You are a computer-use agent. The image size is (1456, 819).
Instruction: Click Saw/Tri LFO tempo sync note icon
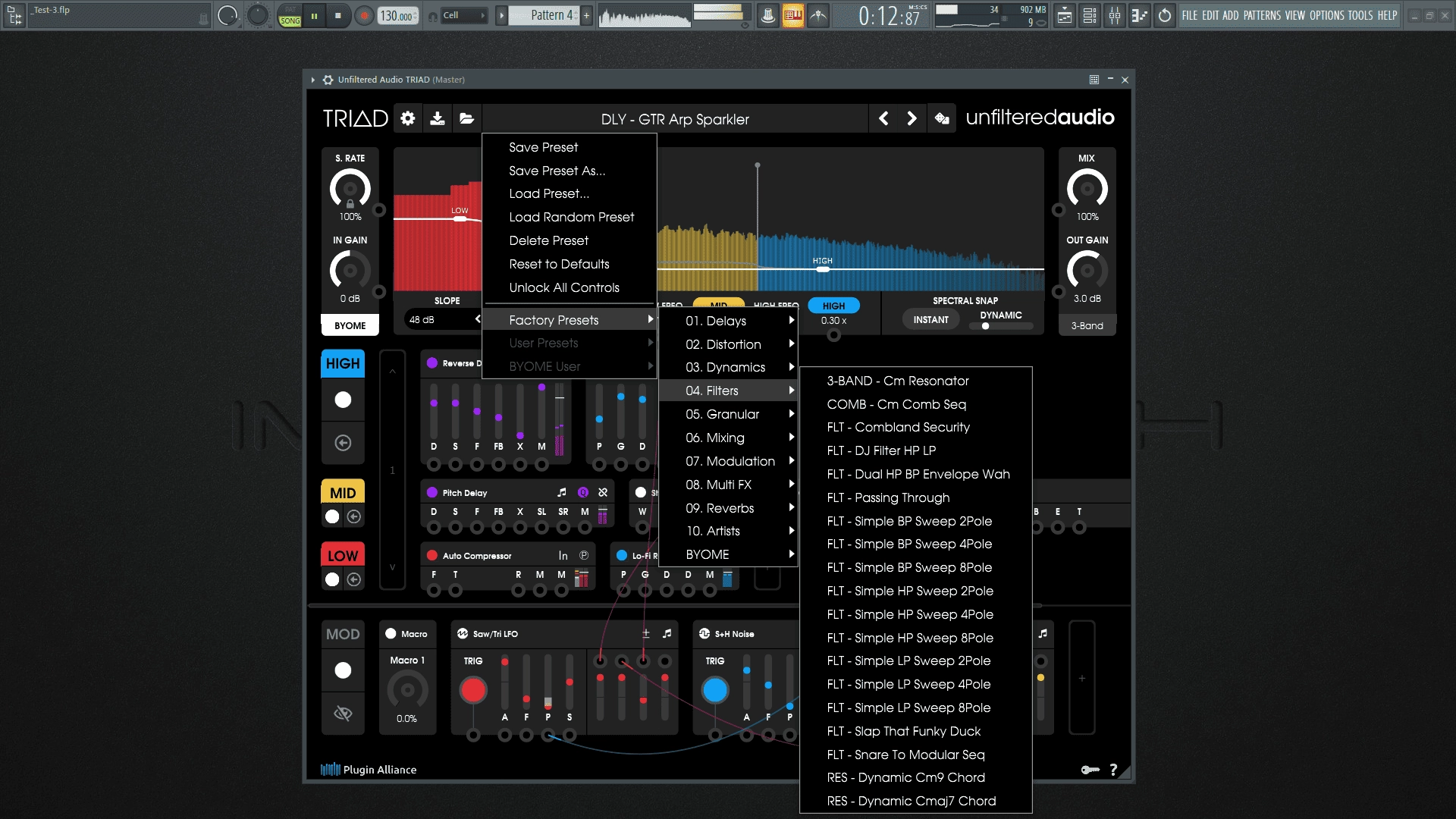point(667,633)
